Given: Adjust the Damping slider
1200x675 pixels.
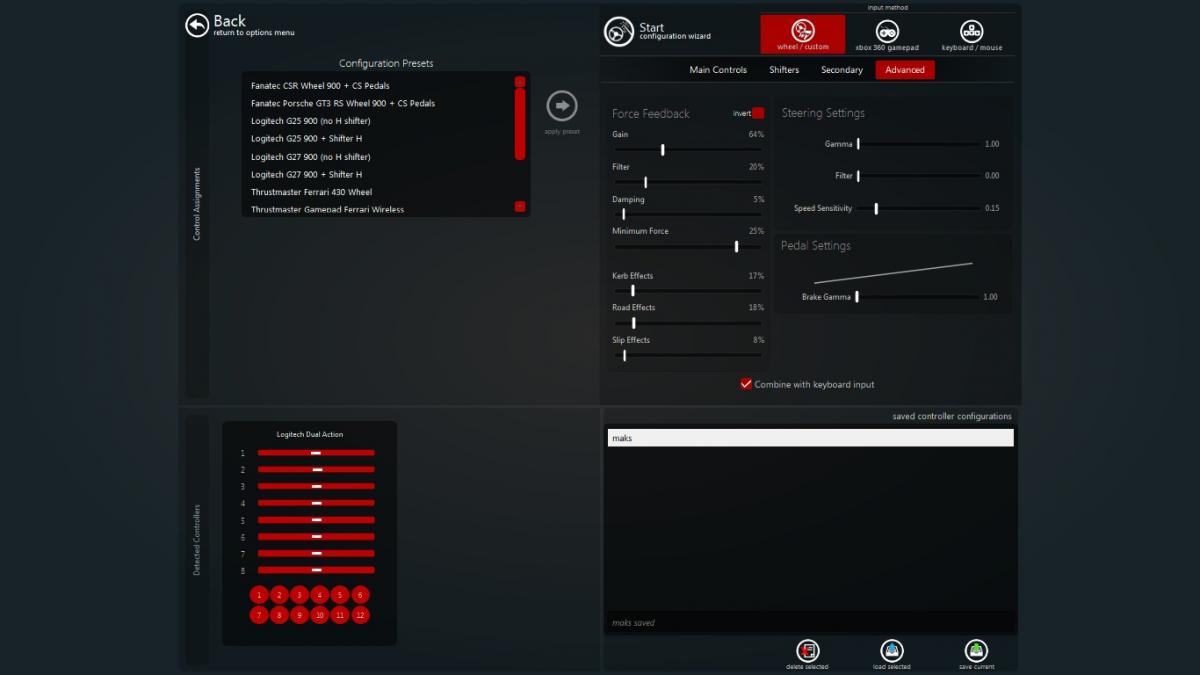Looking at the screenshot, I should pos(688,214).
